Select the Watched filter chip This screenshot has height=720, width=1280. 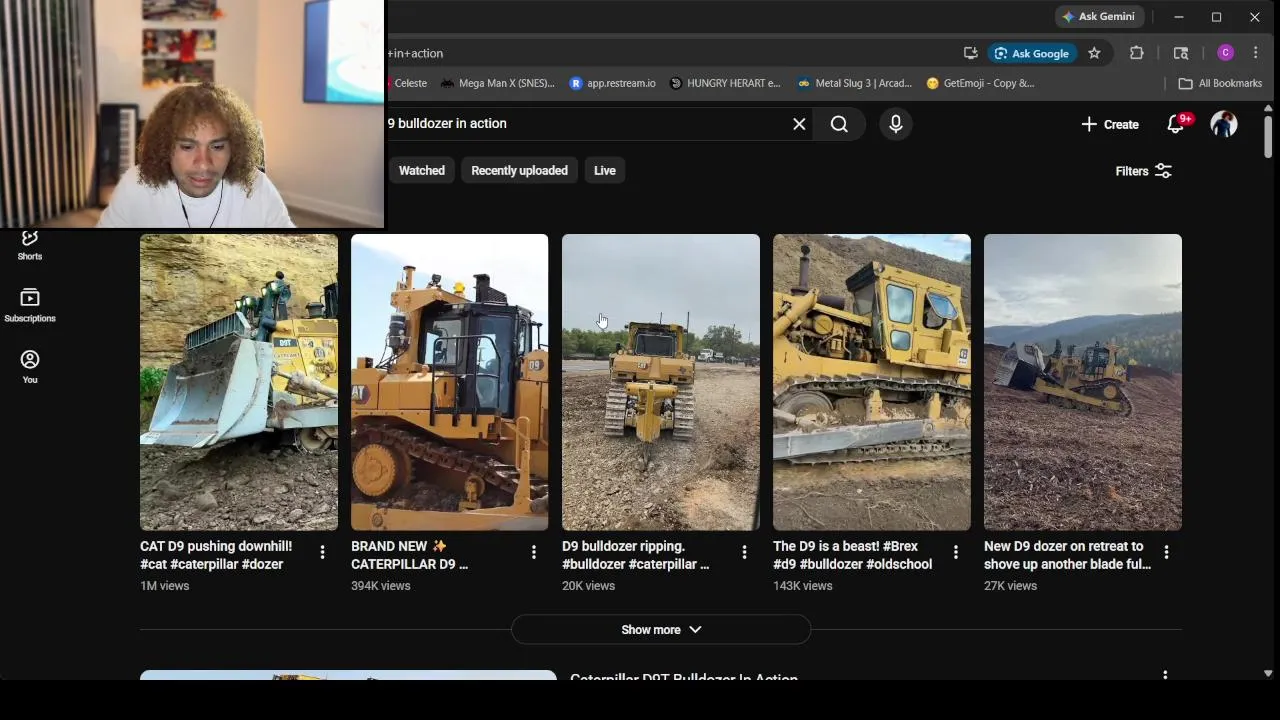pos(422,171)
